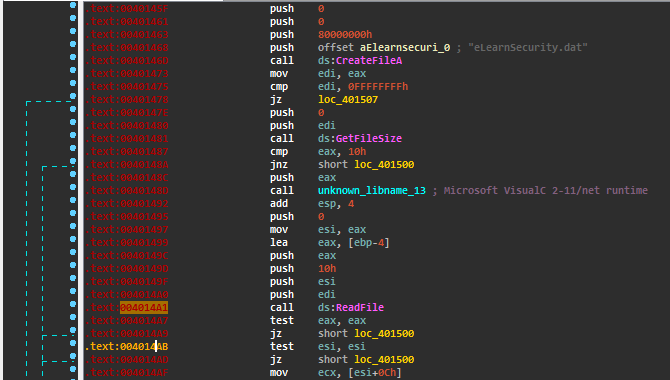Click the unknown_libname_13 function name
The width and height of the screenshot is (670, 380).
tap(372, 191)
